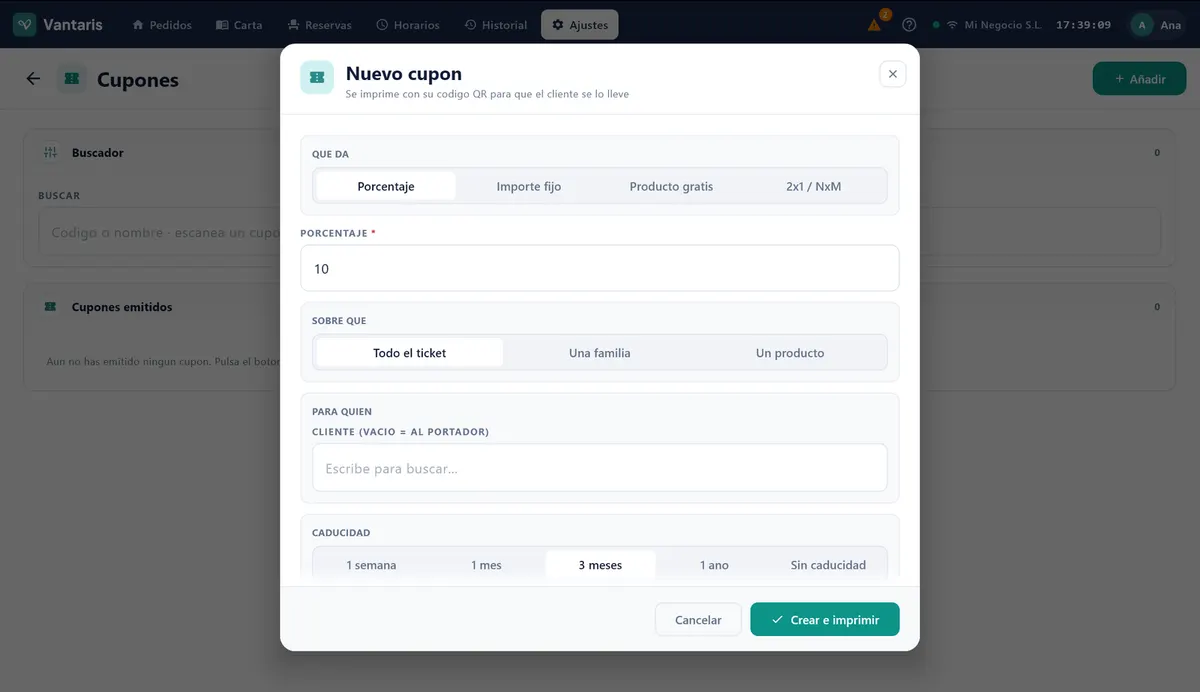Set expiry to 1 mes

click(x=486, y=565)
